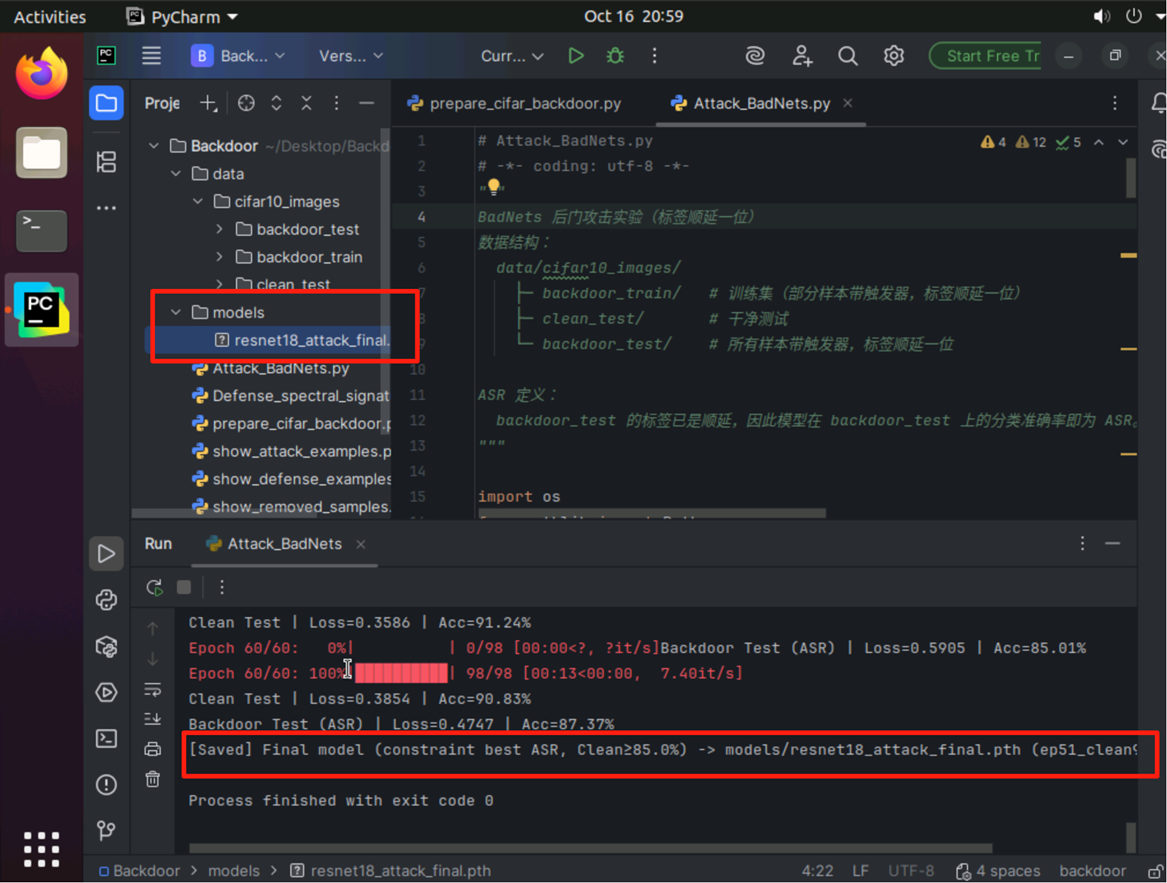Image resolution: width=1167 pixels, height=883 pixels.
Task: Toggle the Project tool window folder icon
Action: [106, 103]
